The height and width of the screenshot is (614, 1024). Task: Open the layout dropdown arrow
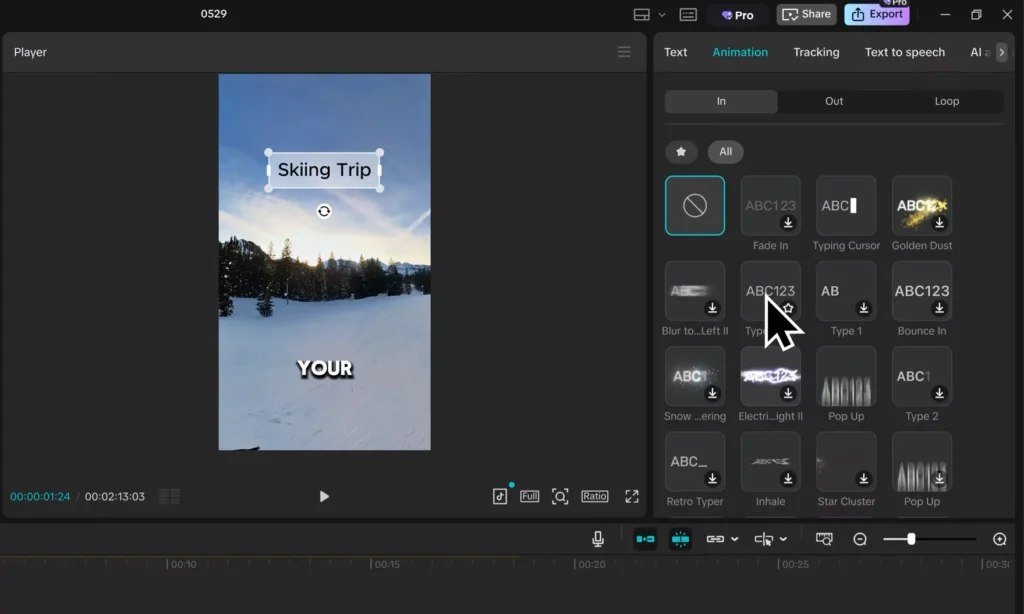pyautogui.click(x=662, y=14)
